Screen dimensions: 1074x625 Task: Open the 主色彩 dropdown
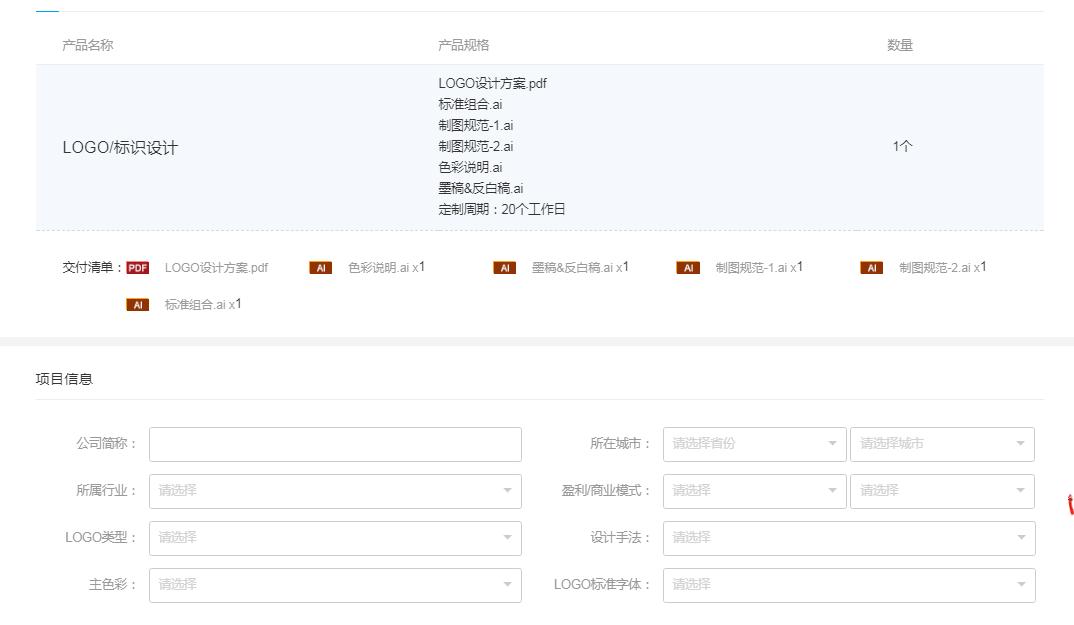click(336, 585)
